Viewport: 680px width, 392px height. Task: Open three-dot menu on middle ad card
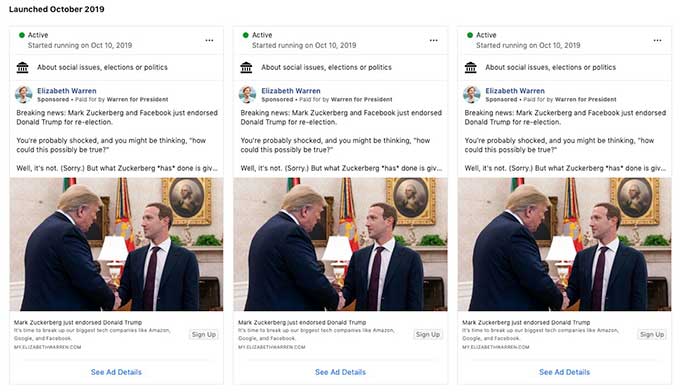coord(434,40)
